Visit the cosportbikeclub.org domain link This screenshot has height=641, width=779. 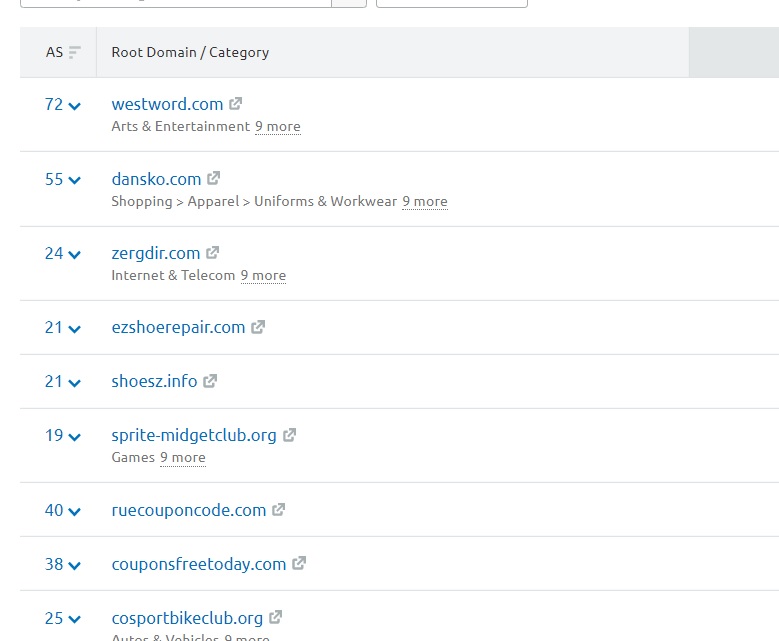187,619
